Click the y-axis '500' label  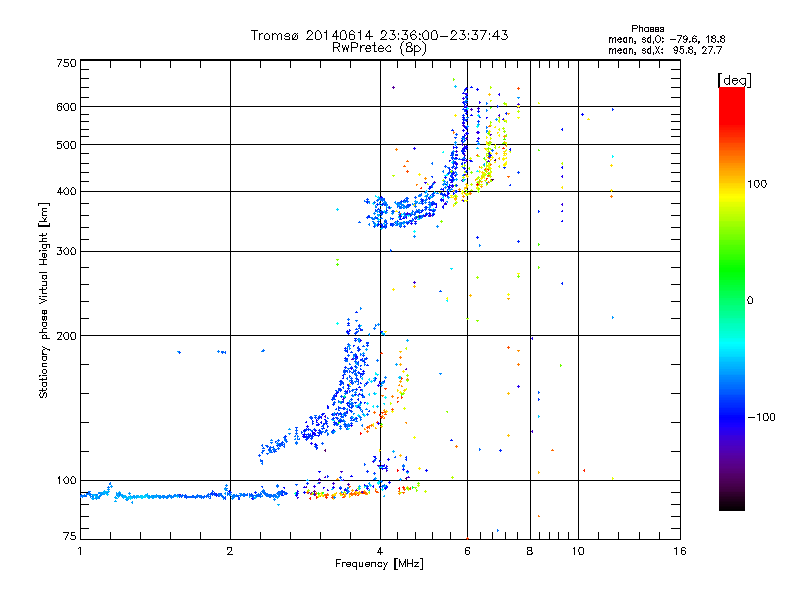click(x=66, y=145)
